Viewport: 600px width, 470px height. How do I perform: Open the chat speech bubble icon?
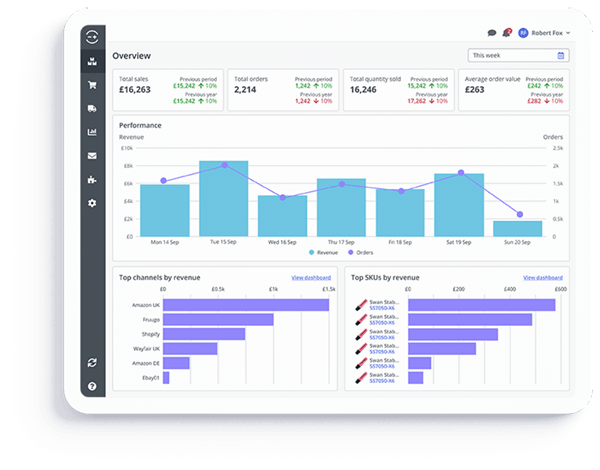tap(492, 33)
